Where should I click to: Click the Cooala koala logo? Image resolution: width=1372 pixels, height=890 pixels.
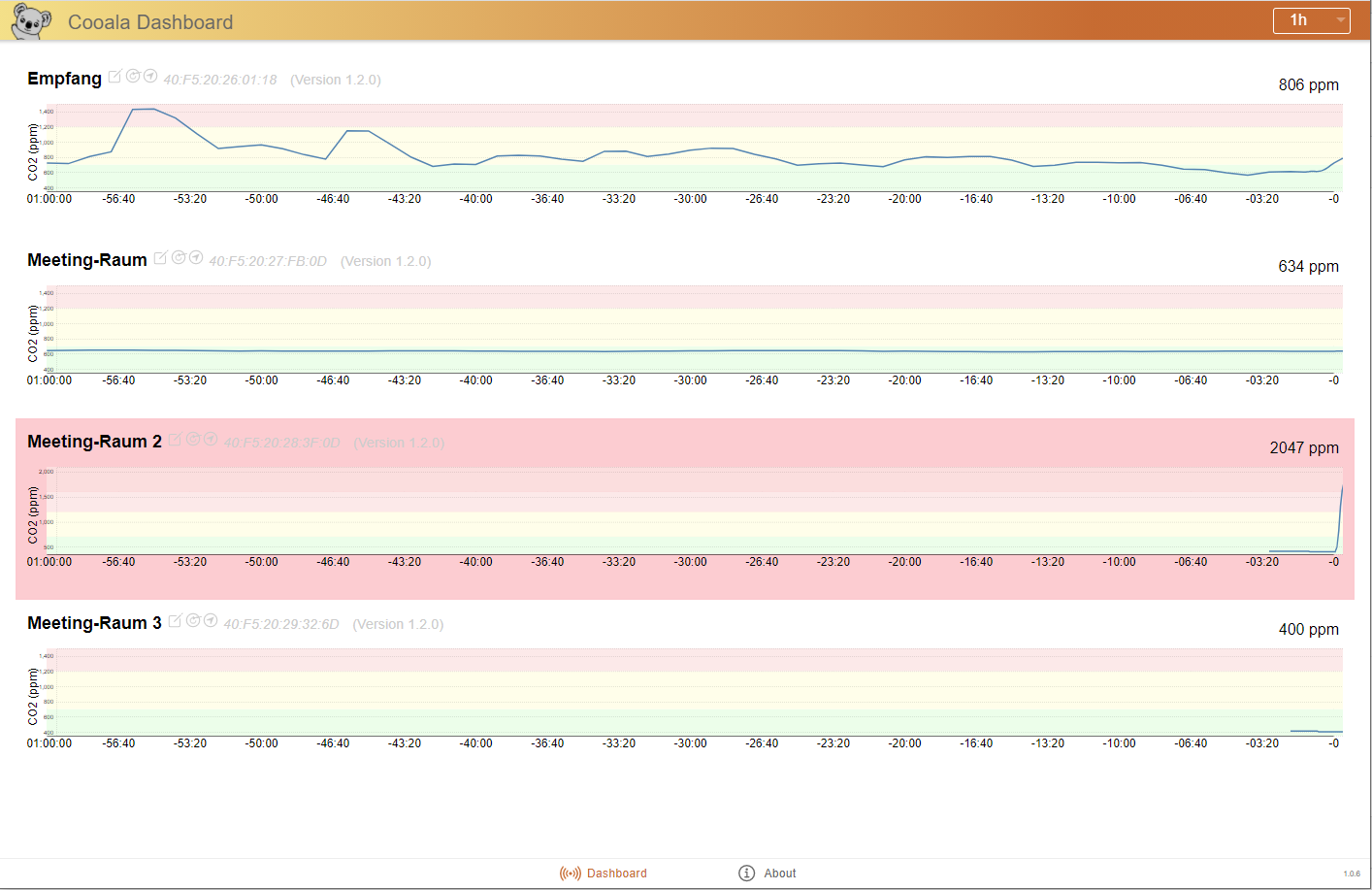pos(31,21)
